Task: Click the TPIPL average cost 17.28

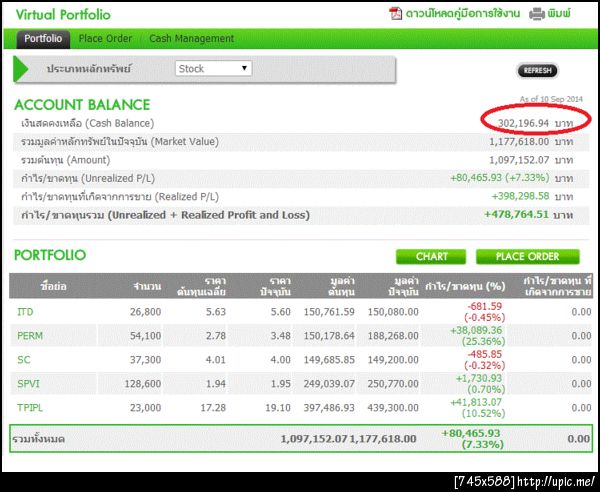Action: (x=213, y=408)
